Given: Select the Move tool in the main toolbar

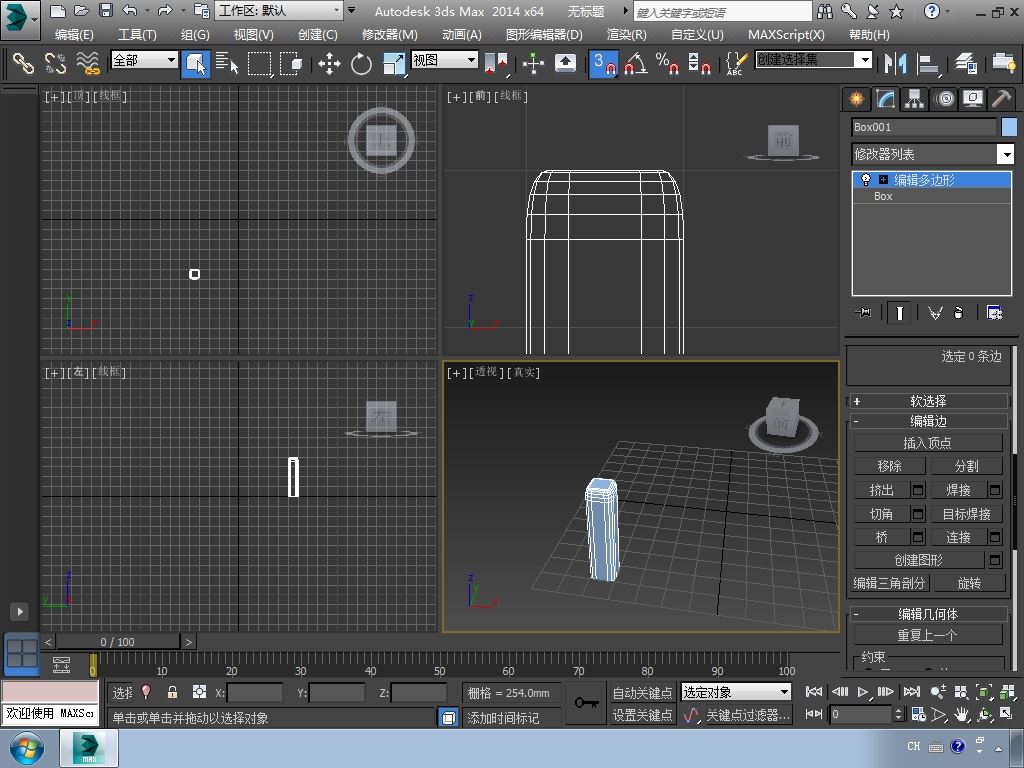Looking at the screenshot, I should (329, 64).
